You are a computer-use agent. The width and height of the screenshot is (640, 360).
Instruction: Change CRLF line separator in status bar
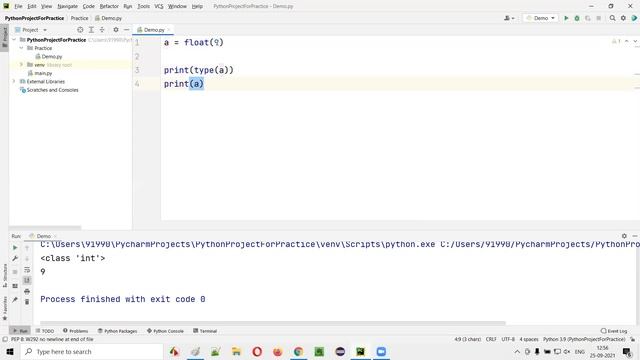tap(491, 339)
